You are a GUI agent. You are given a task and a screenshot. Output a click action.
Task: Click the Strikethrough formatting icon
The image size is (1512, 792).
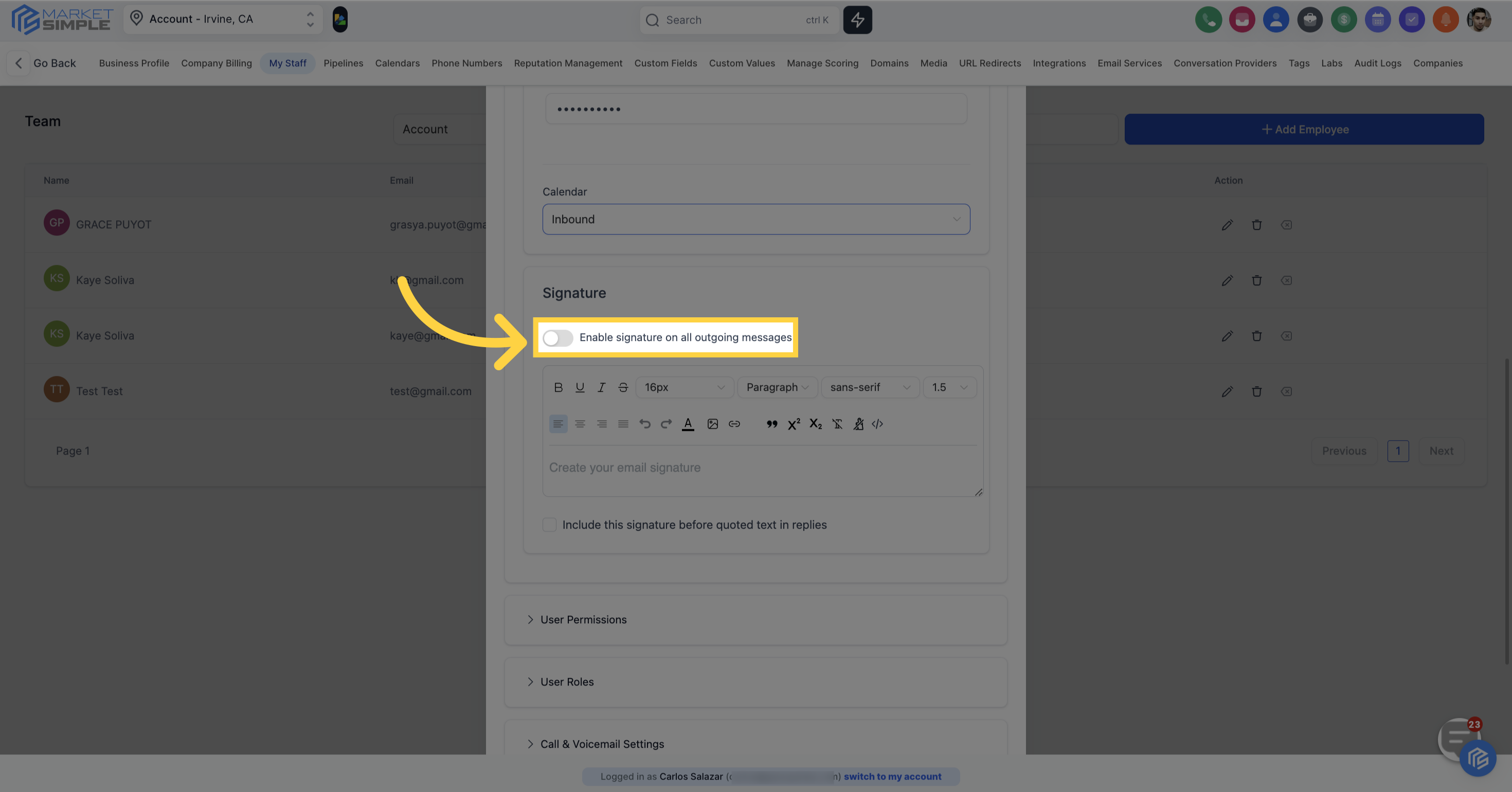tap(623, 387)
